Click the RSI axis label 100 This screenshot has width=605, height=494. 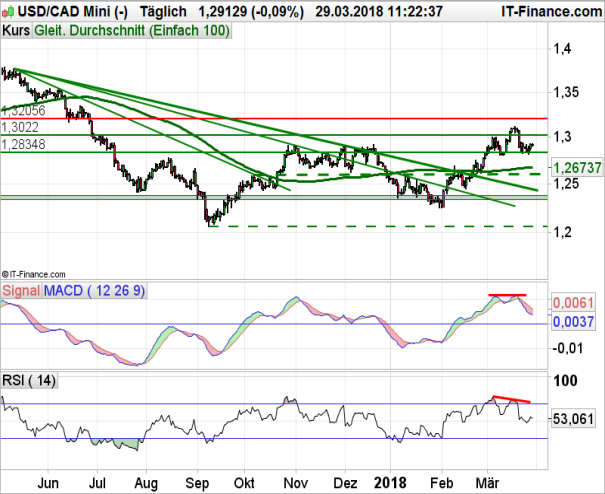click(565, 381)
